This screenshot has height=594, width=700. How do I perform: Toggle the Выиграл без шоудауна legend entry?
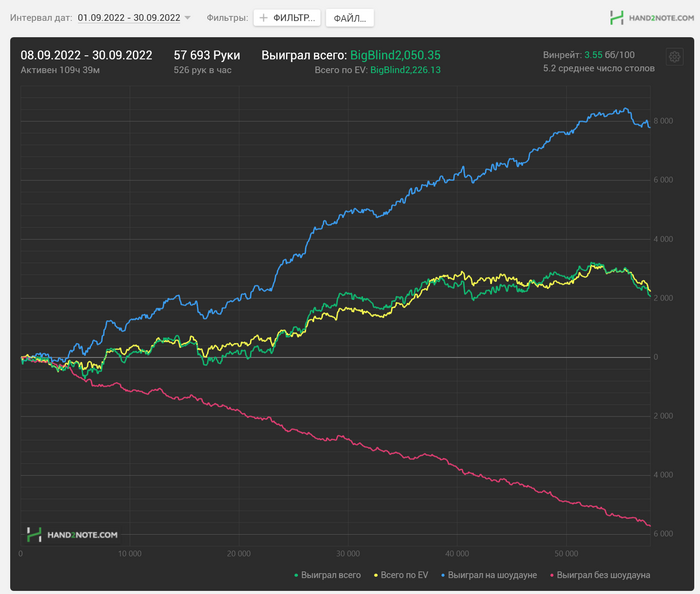[600, 575]
